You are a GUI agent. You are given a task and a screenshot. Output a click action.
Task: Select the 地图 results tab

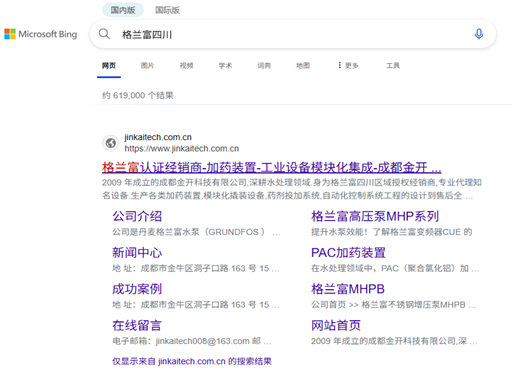coord(303,65)
